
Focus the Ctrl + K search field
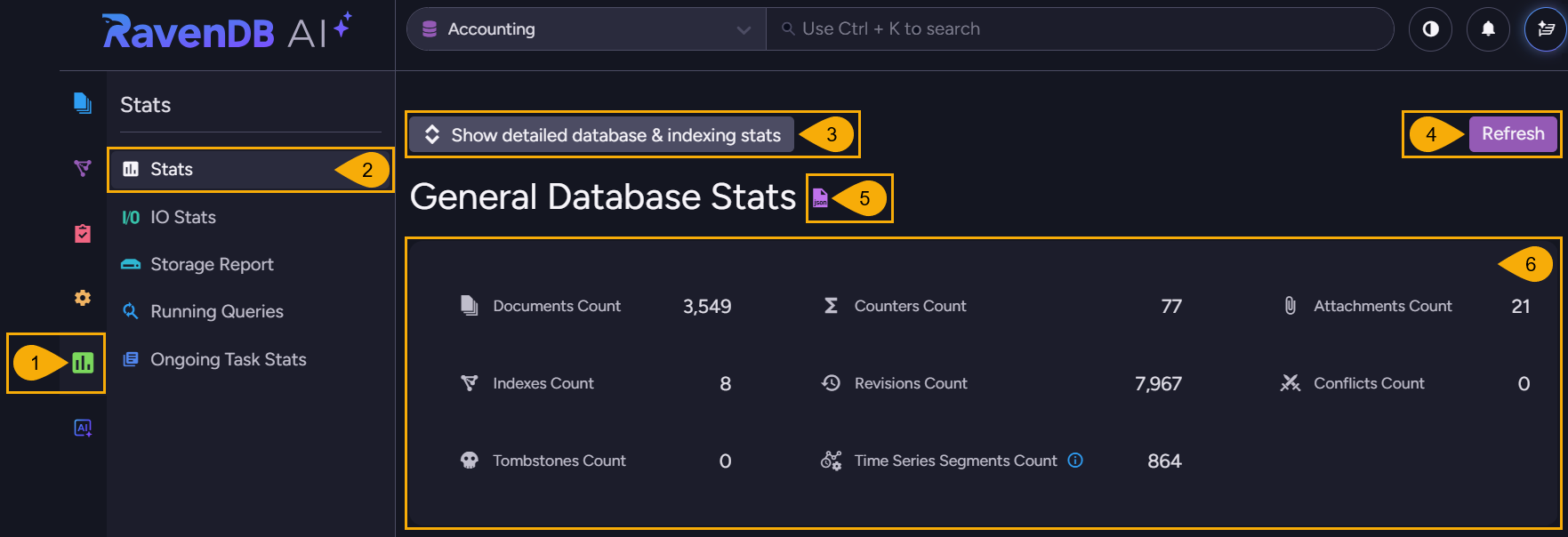tap(1080, 29)
